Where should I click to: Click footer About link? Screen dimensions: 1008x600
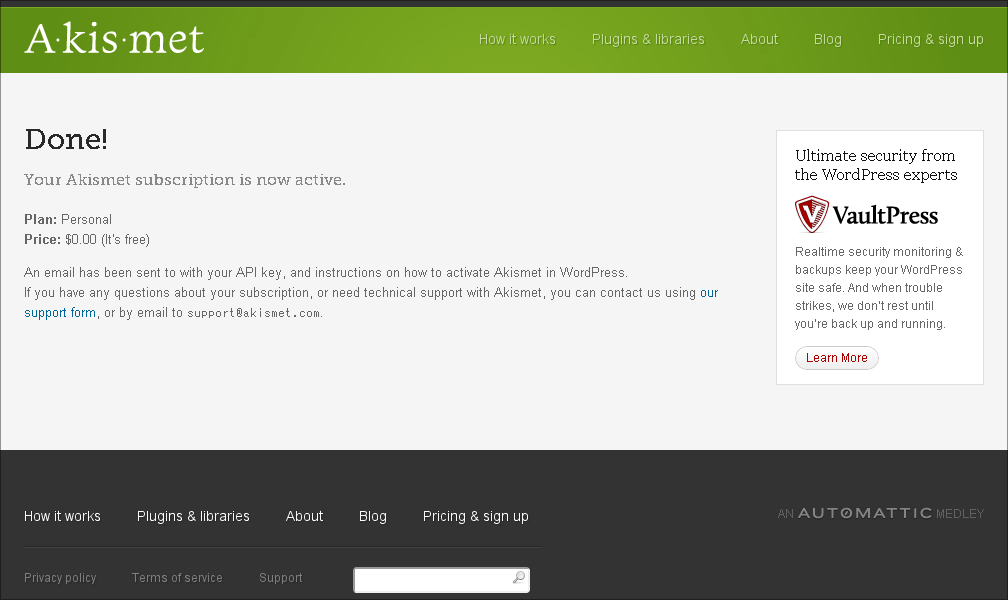(304, 516)
